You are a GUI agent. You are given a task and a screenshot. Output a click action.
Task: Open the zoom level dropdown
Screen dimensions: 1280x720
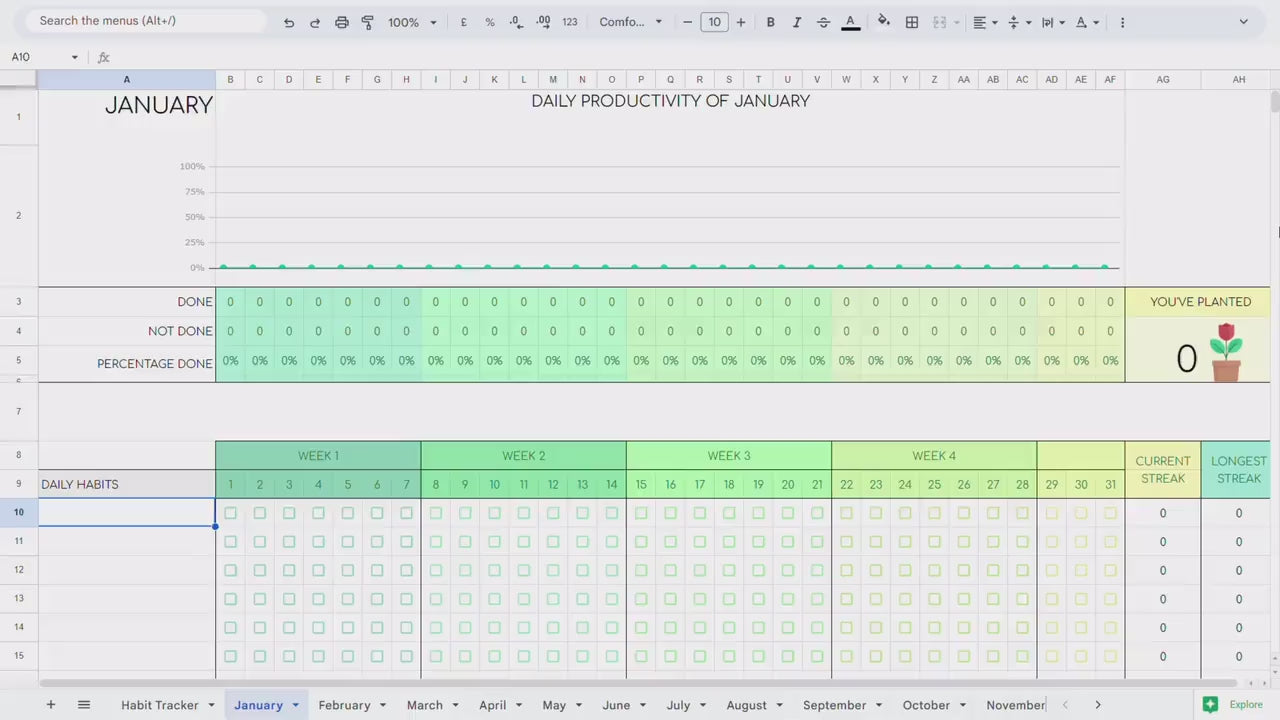point(412,22)
